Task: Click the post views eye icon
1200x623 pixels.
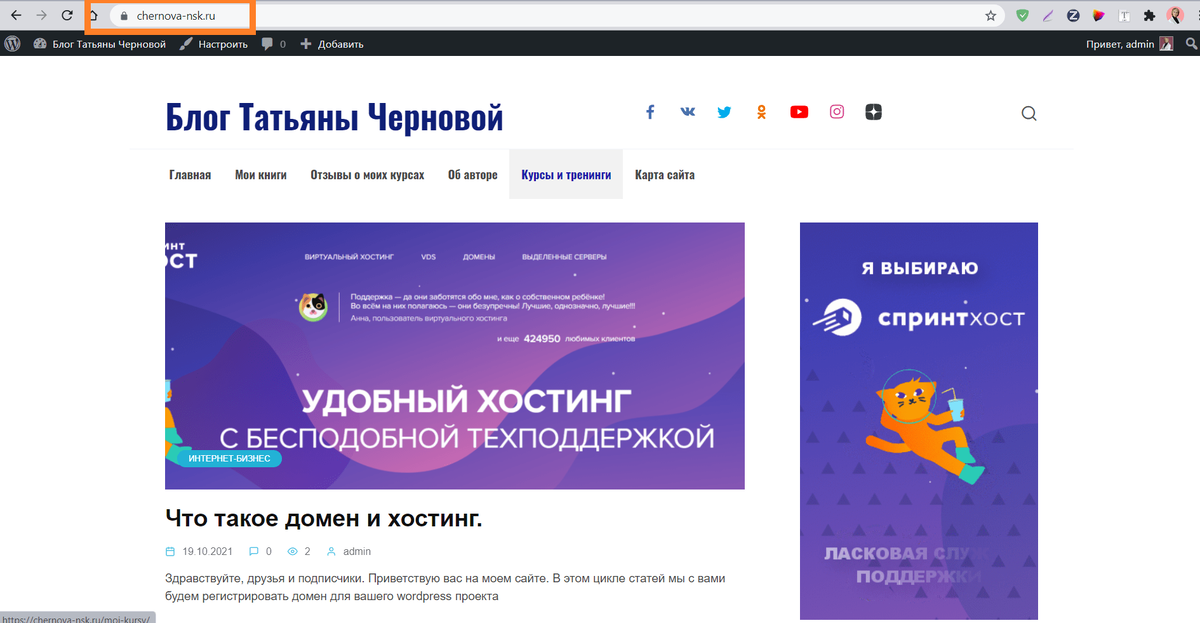Action: click(x=293, y=551)
